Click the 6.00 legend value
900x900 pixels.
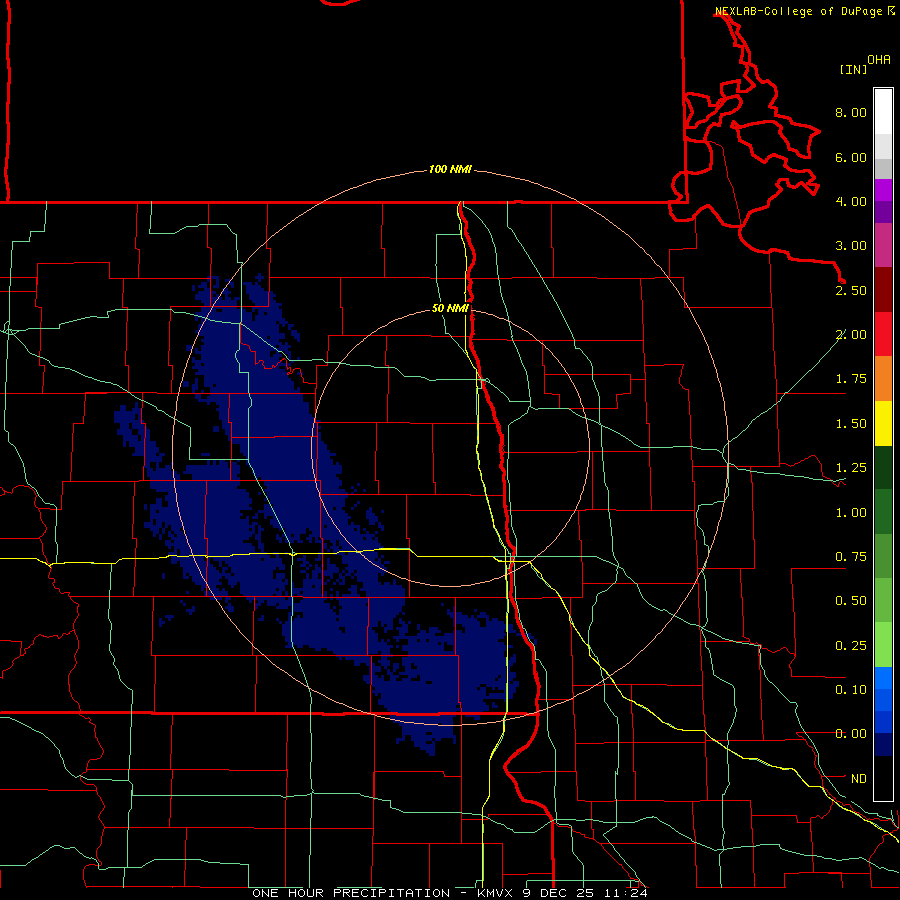click(x=851, y=157)
